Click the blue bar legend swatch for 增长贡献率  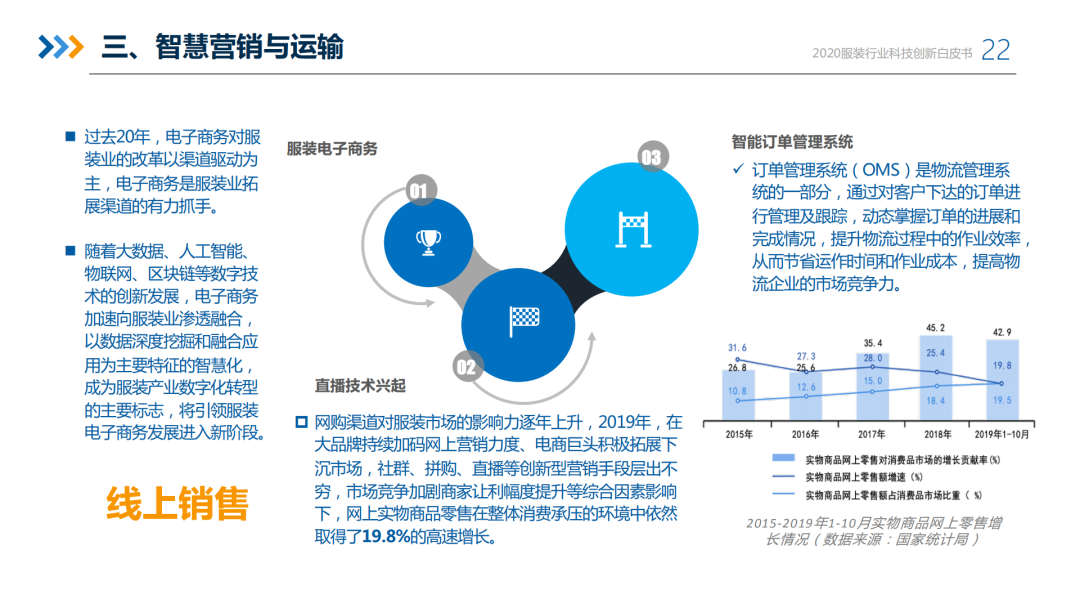pos(784,458)
